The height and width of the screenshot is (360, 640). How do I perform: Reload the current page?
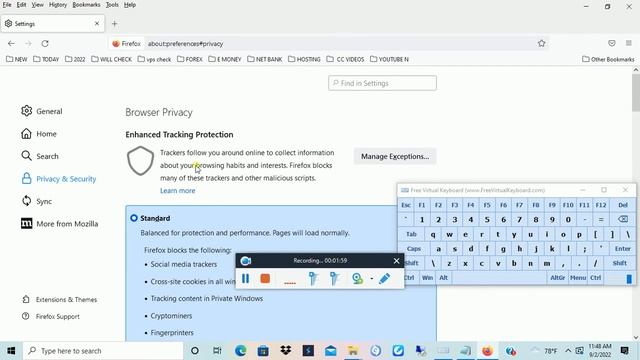coord(45,43)
